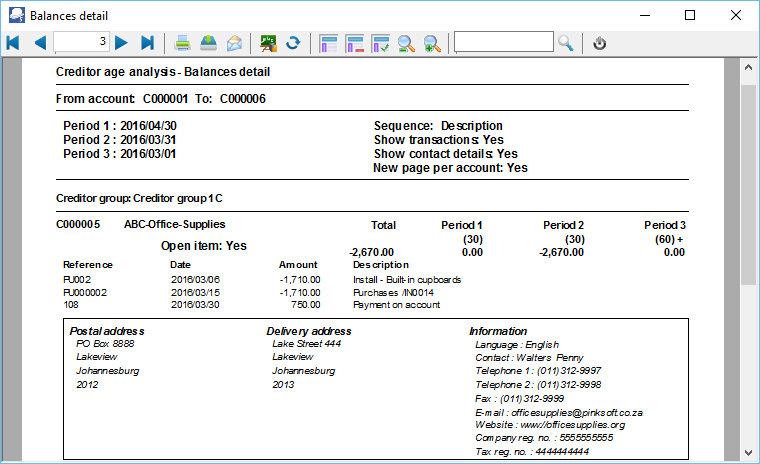Go to the first page of report
Viewport: 760px width, 464px height.
(x=13, y=43)
